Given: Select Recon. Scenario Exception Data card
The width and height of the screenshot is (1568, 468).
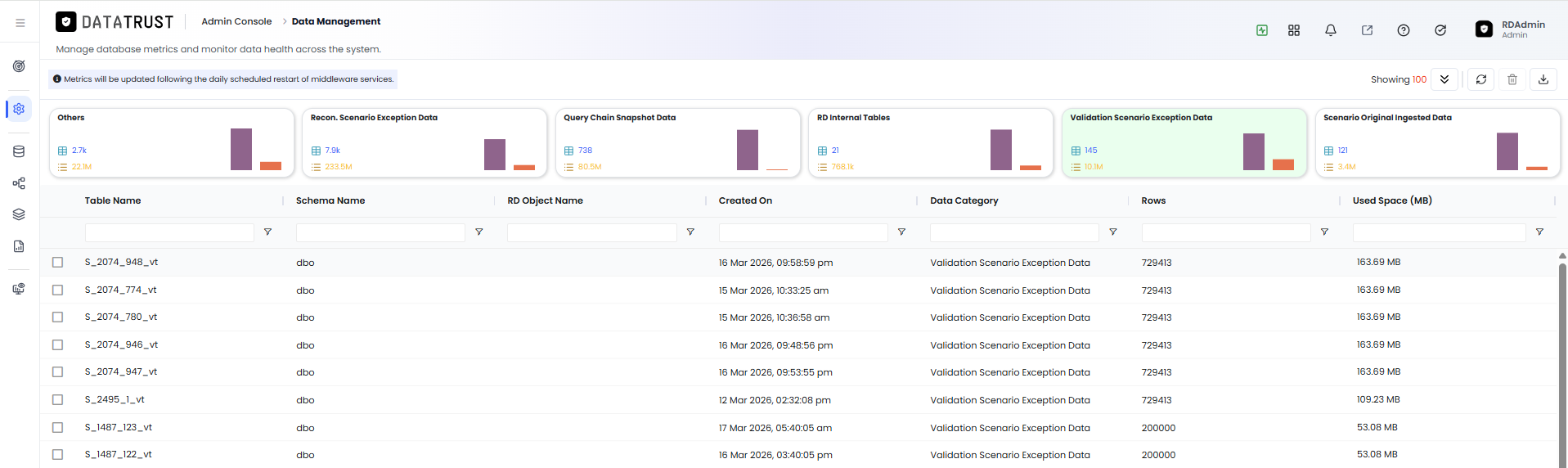Looking at the screenshot, I should pyautogui.click(x=425, y=142).
